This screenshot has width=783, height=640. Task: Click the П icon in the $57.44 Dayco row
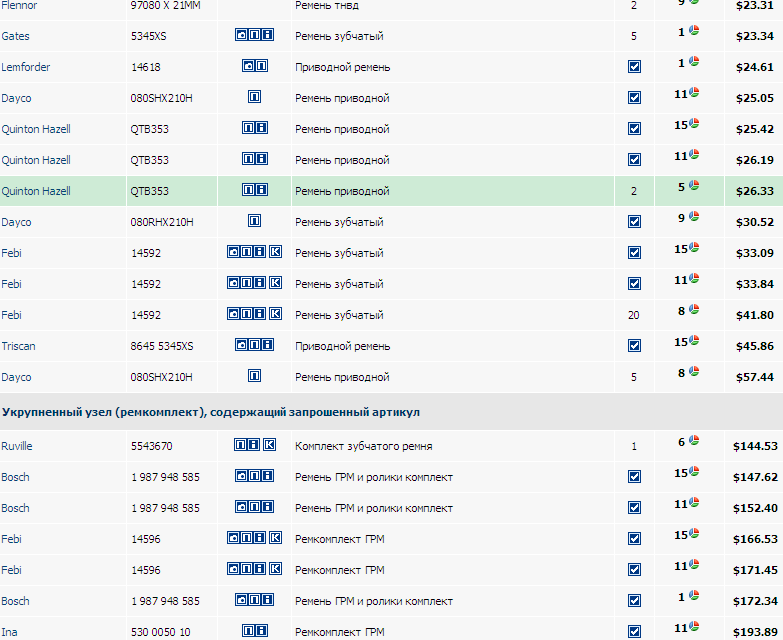(x=255, y=375)
